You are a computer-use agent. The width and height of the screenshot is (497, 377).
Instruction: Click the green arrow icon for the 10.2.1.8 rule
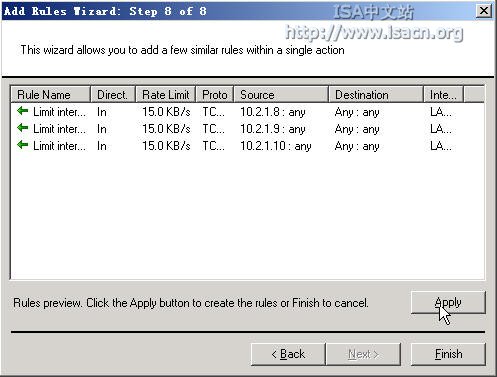[23, 111]
